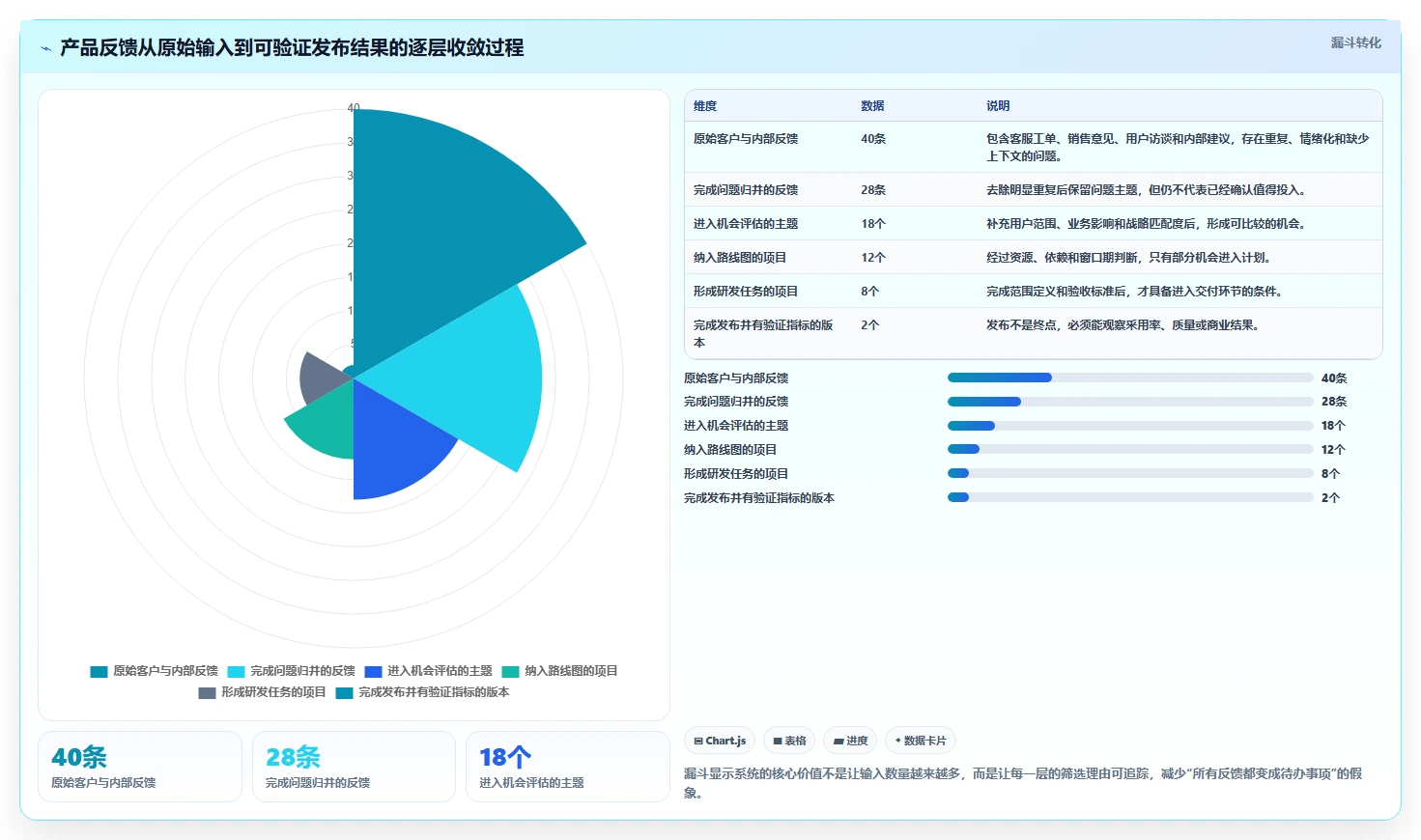Click the 进度 chip
The image size is (1421, 840).
click(x=850, y=741)
